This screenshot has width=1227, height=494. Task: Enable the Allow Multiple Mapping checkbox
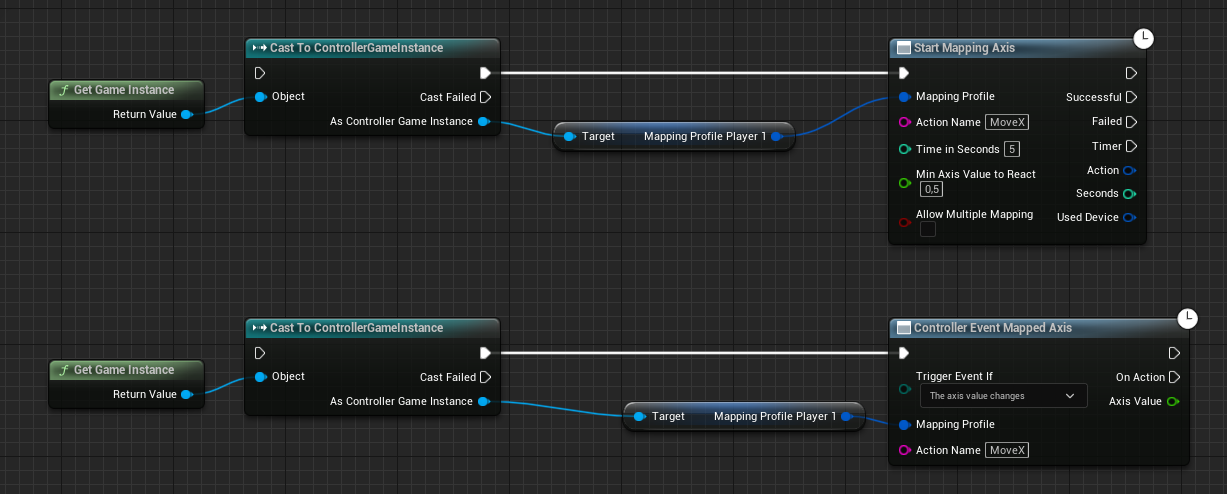point(928,229)
